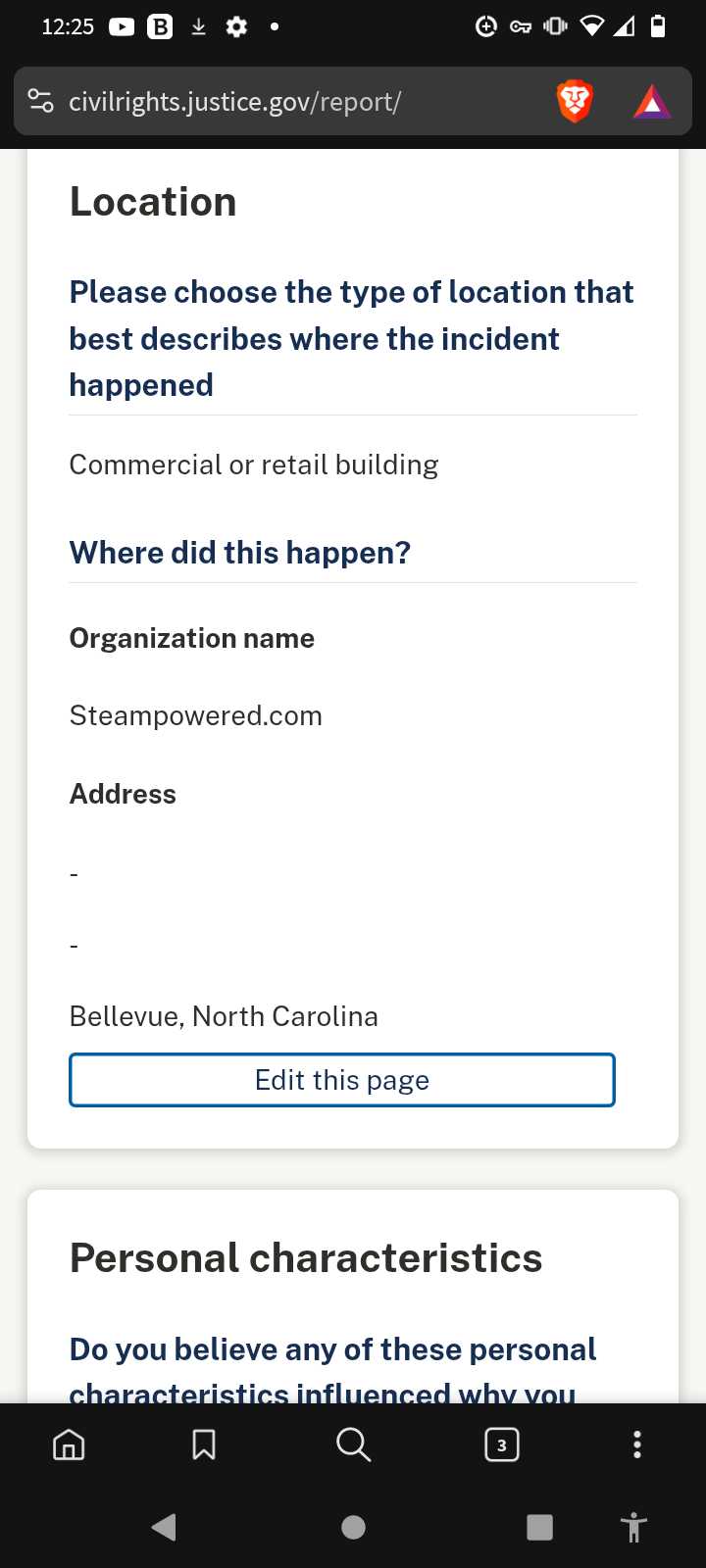This screenshot has width=706, height=1568.
Task: Open site settings icon in address bar
Action: coord(41,101)
